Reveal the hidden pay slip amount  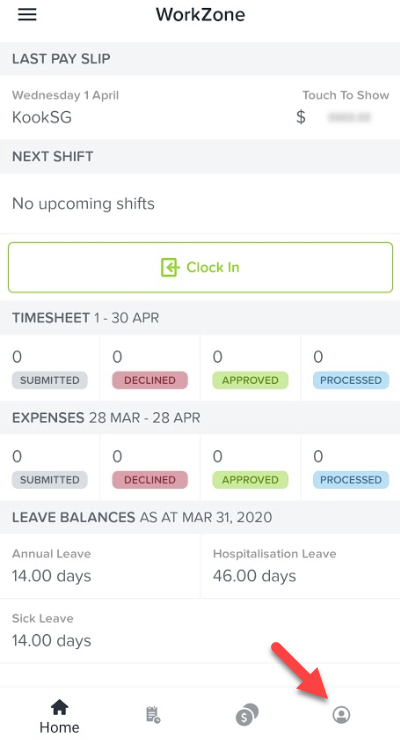click(x=349, y=117)
